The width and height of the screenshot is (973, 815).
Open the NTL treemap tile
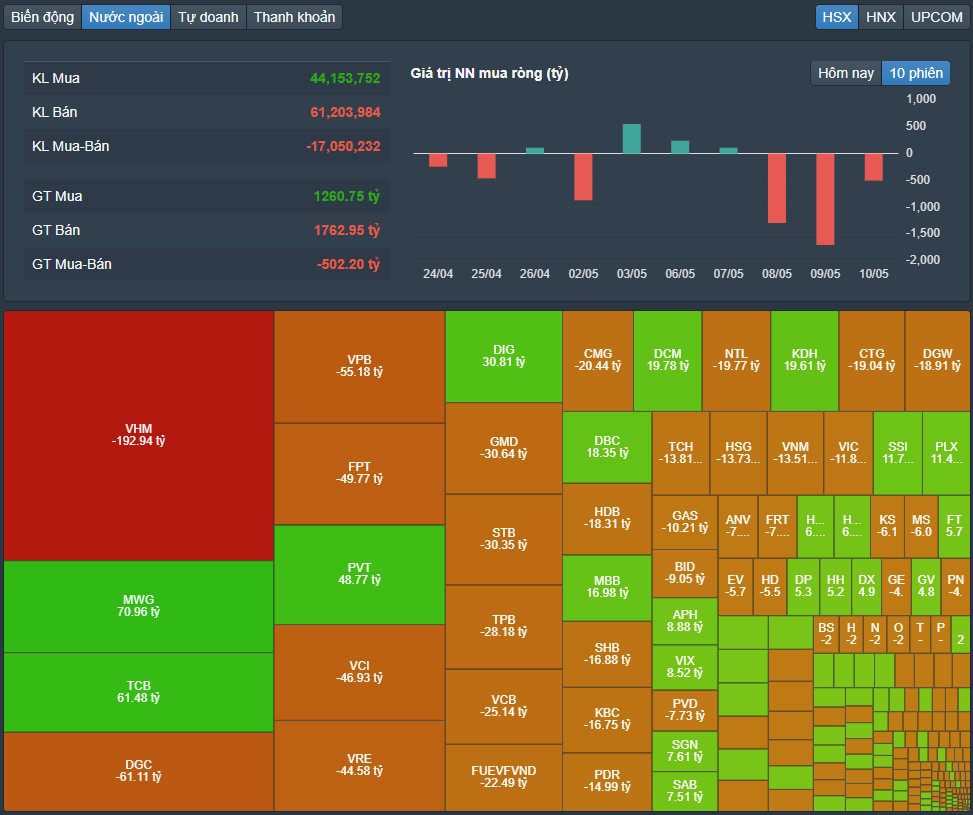[736, 361]
